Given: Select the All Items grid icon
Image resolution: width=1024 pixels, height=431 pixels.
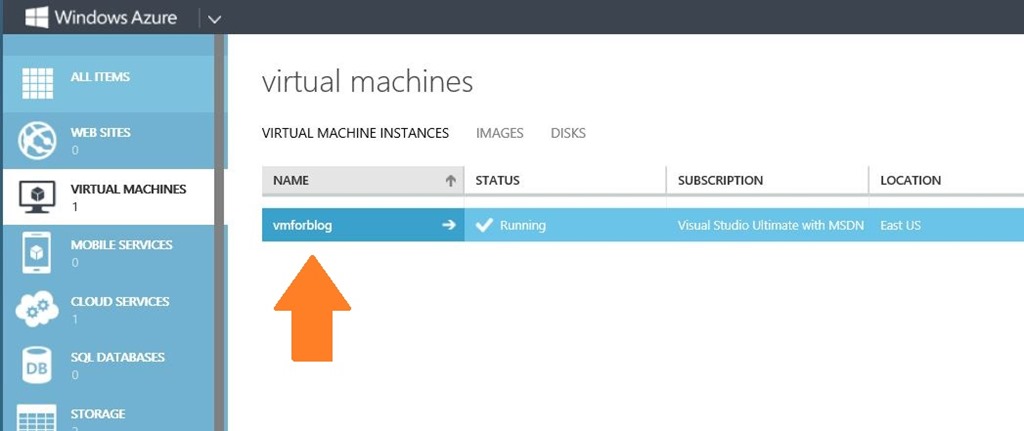Looking at the screenshot, I should coord(37,83).
